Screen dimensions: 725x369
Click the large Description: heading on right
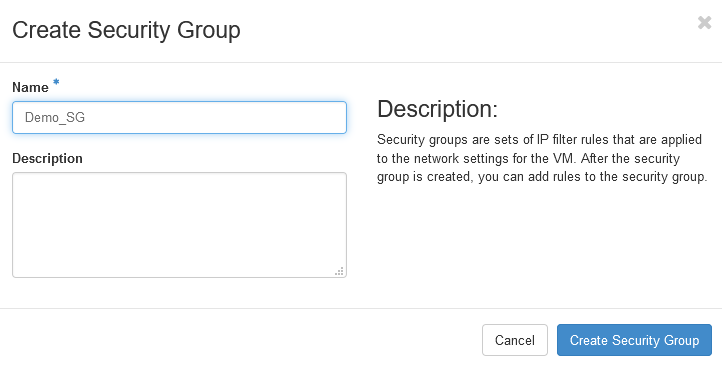(437, 109)
